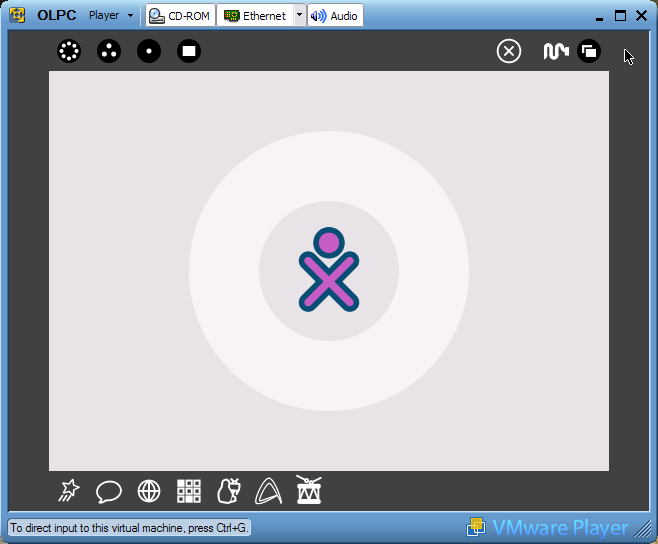Launch the curved arch activity

click(x=269, y=491)
